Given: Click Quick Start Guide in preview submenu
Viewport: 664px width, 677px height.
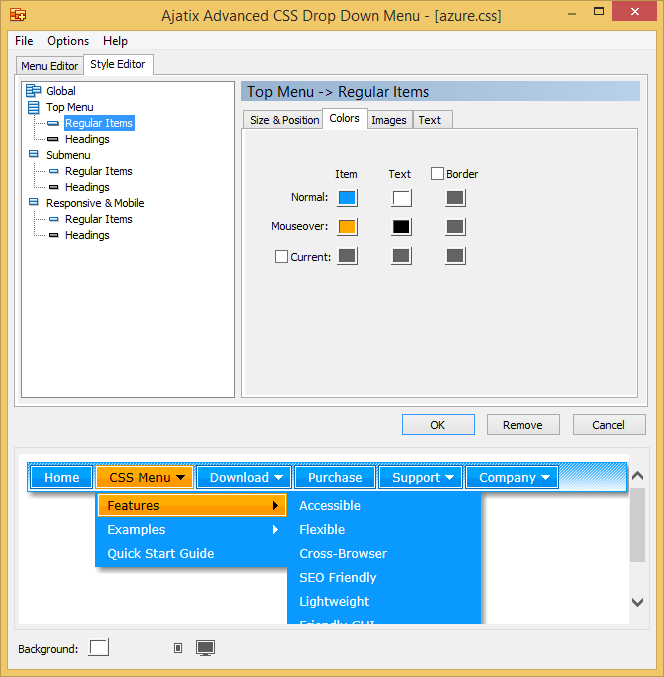Looking at the screenshot, I should (x=161, y=554).
